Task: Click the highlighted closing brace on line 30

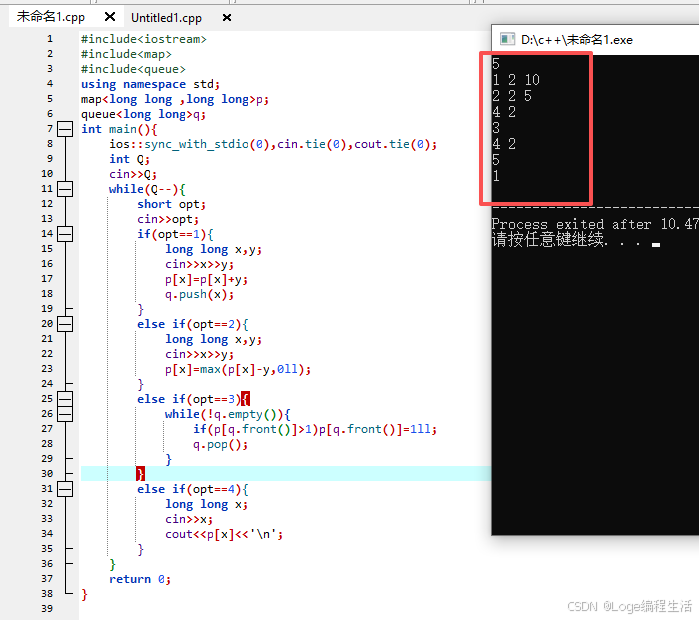Action: point(140,474)
